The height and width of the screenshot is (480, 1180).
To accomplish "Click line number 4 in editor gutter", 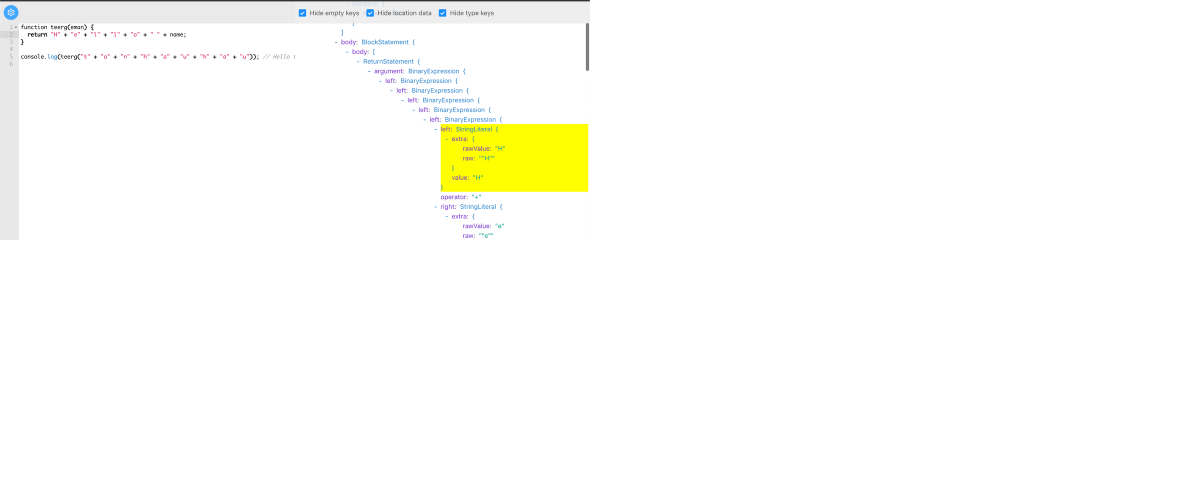I will pyautogui.click(x=11, y=49).
